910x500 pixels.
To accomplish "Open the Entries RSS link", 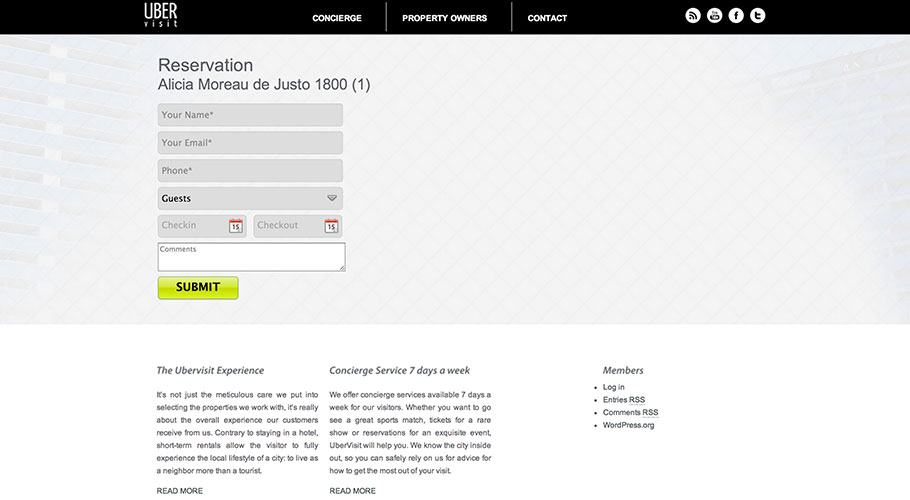I will pyautogui.click(x=624, y=400).
